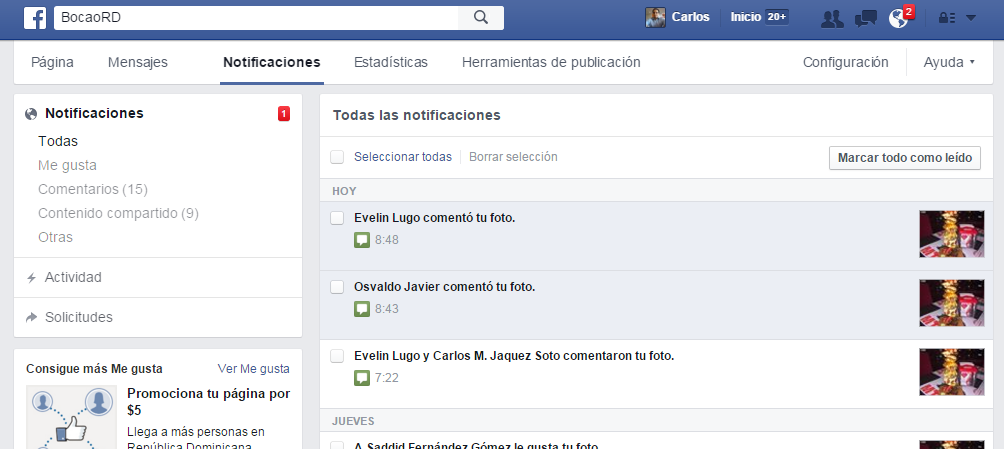Click the green comment icon next to 7:22
Image resolution: width=1004 pixels, height=449 pixels.
362,378
